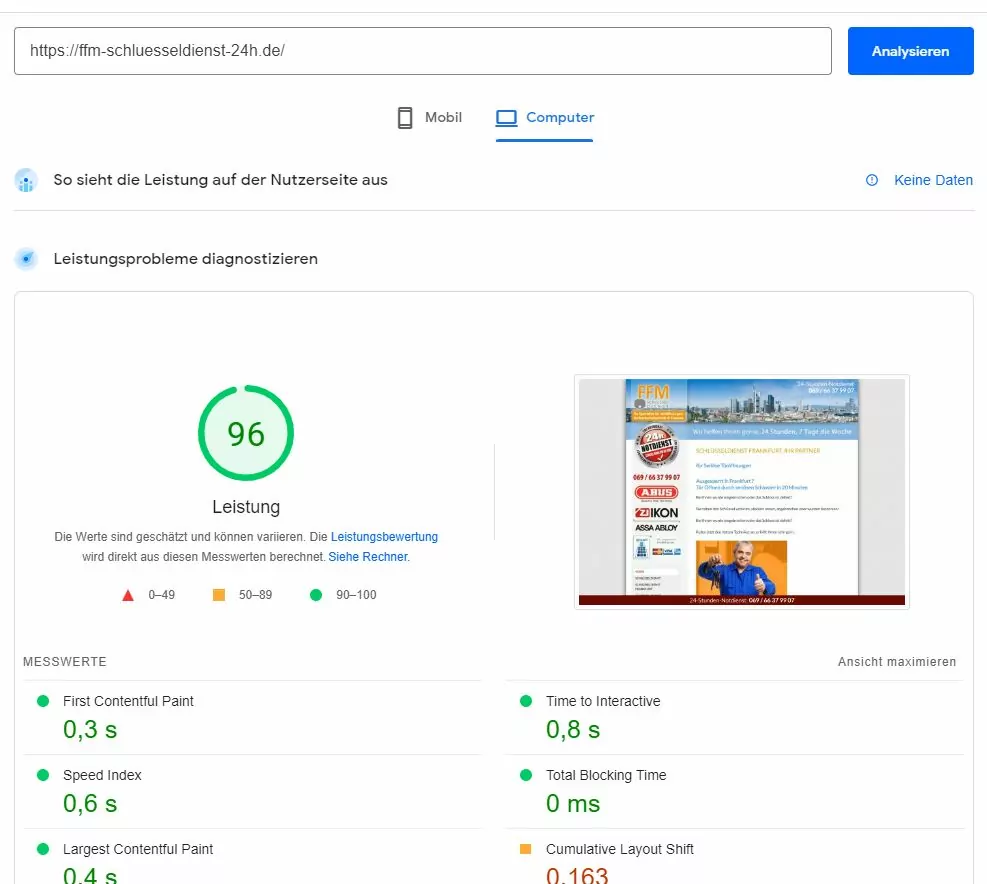Select the Computer tab
The height and width of the screenshot is (884, 987).
point(545,118)
